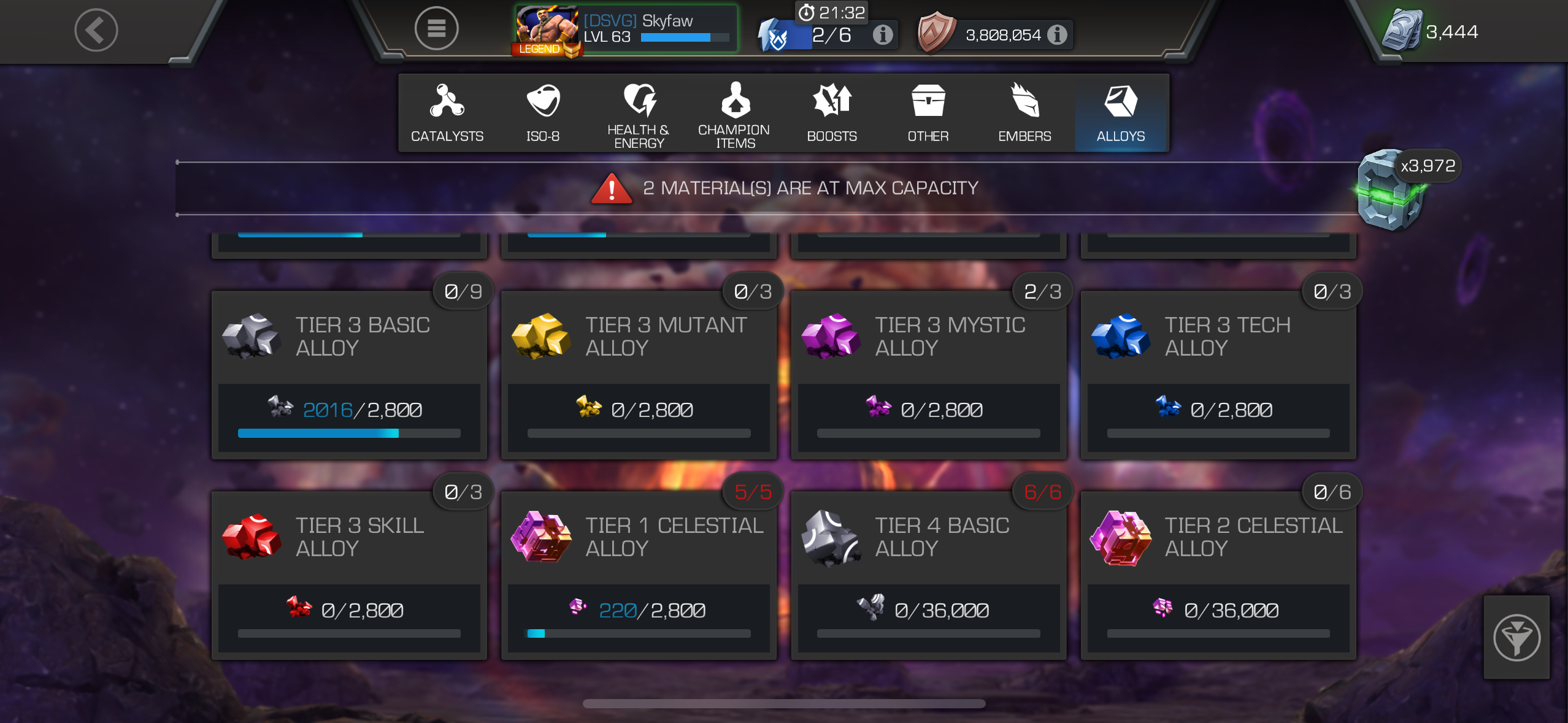Select the Boosts tab
The height and width of the screenshot is (723, 1568).
(831, 113)
